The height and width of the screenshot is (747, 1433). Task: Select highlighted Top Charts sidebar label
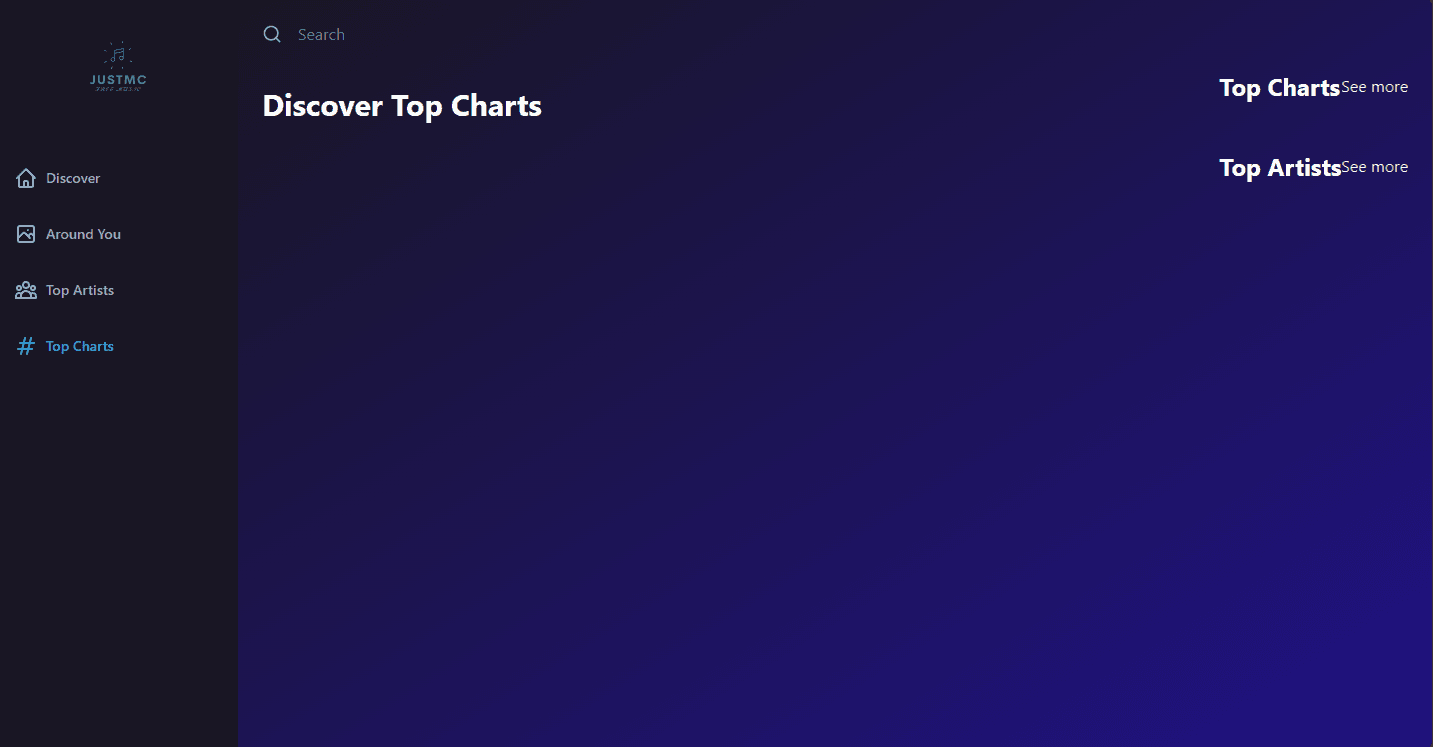[80, 346]
